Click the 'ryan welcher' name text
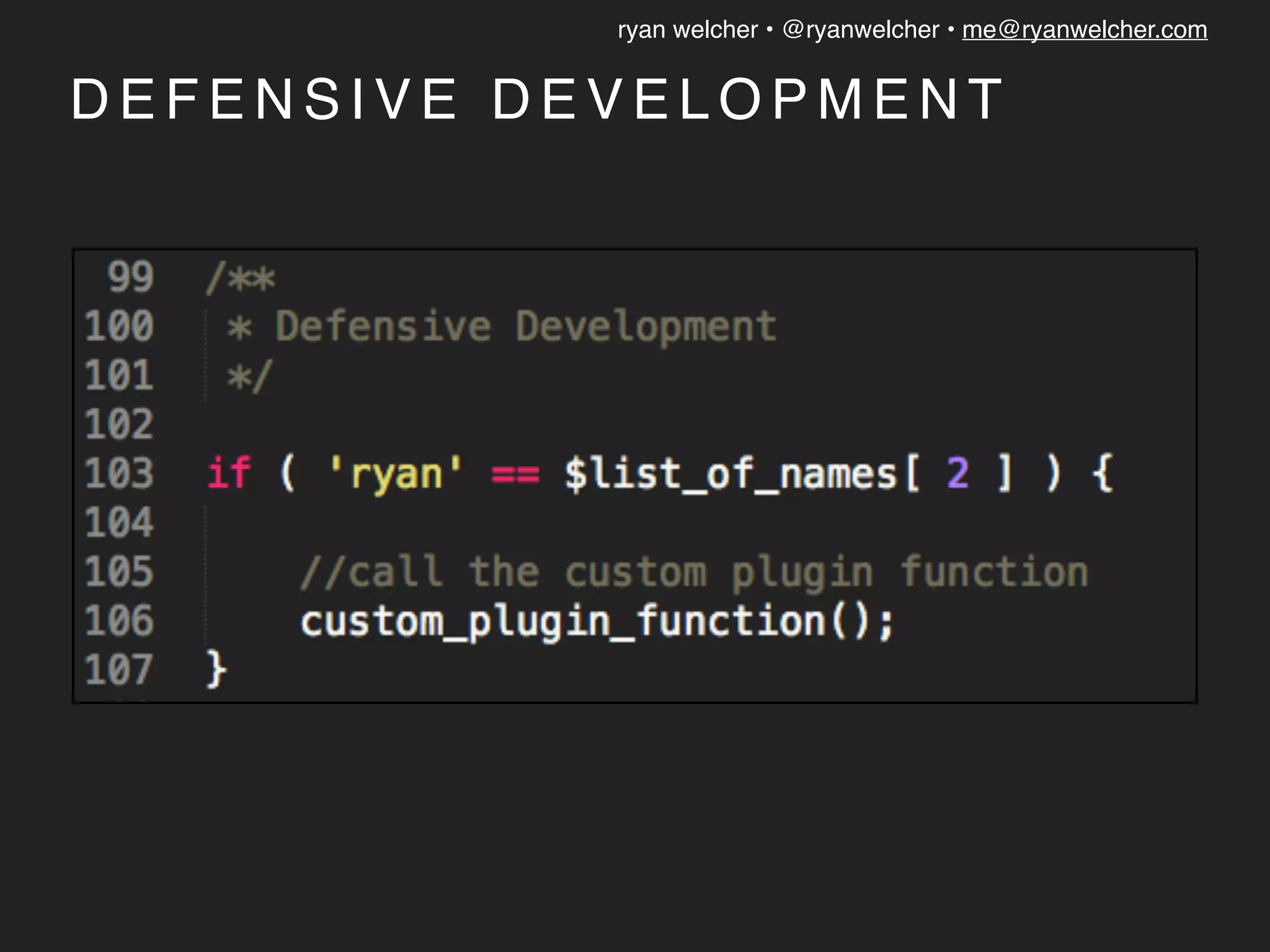This screenshot has width=1270, height=952. (688, 30)
